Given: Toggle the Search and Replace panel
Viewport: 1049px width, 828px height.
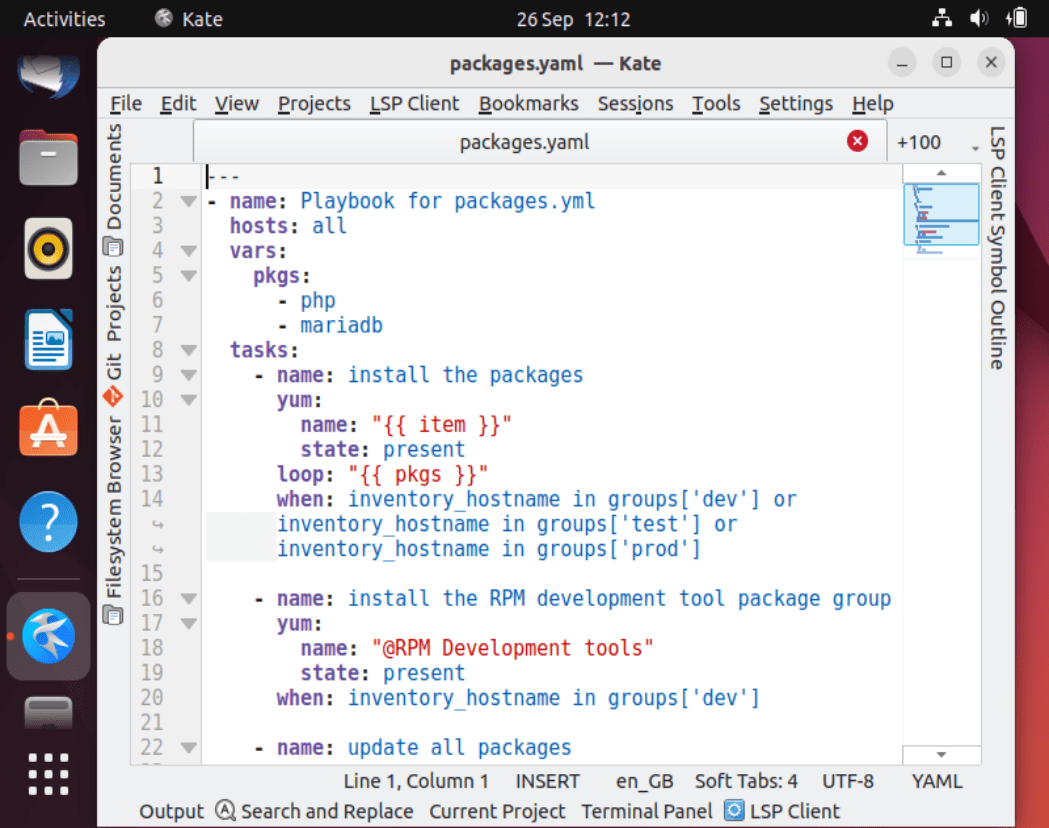Looking at the screenshot, I should click(314, 811).
